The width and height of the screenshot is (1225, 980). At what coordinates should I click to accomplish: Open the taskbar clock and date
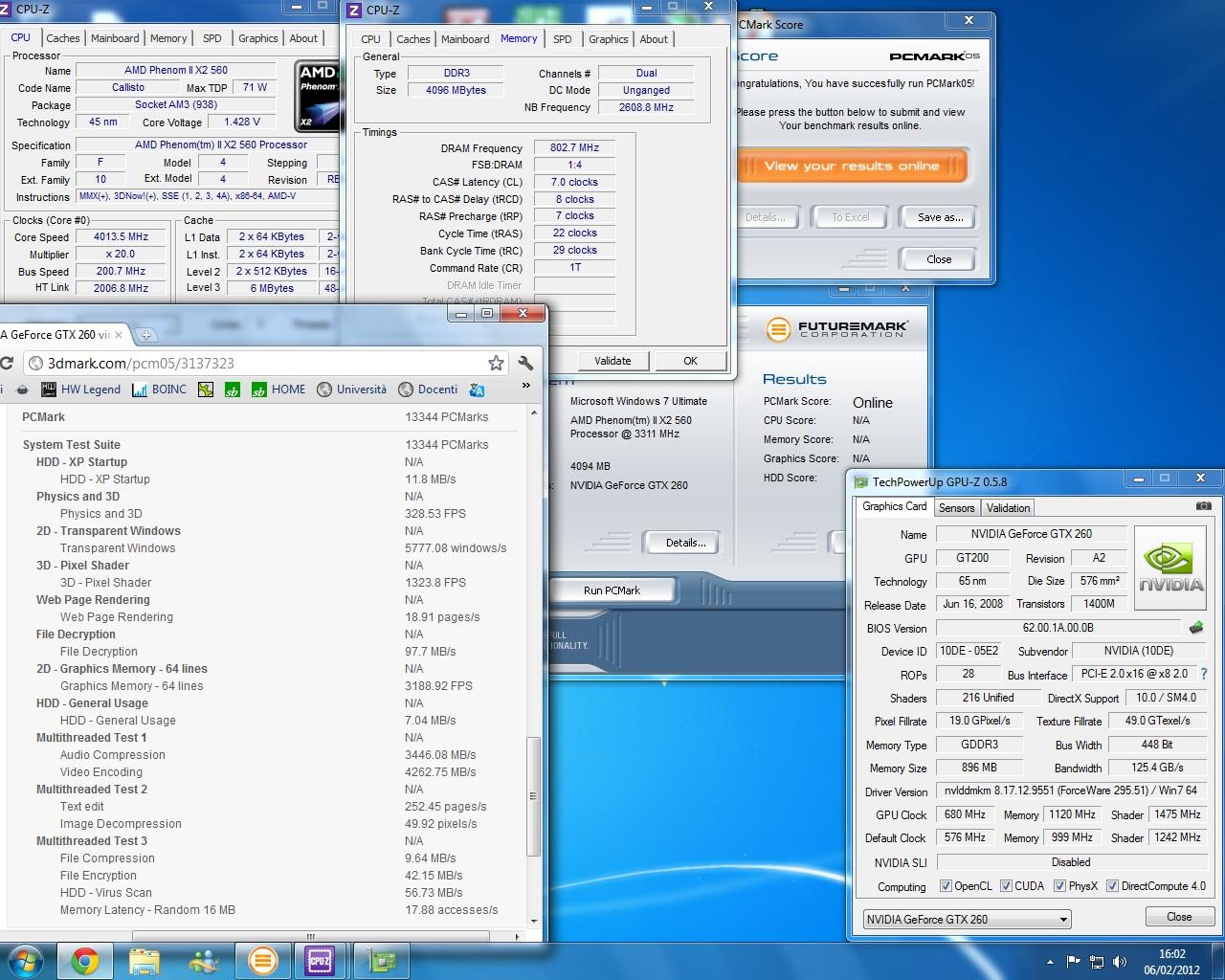click(1171, 962)
